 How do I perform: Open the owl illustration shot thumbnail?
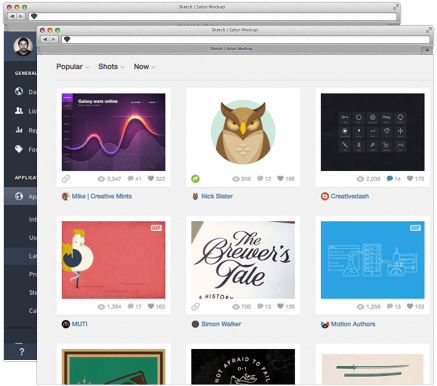click(x=243, y=132)
